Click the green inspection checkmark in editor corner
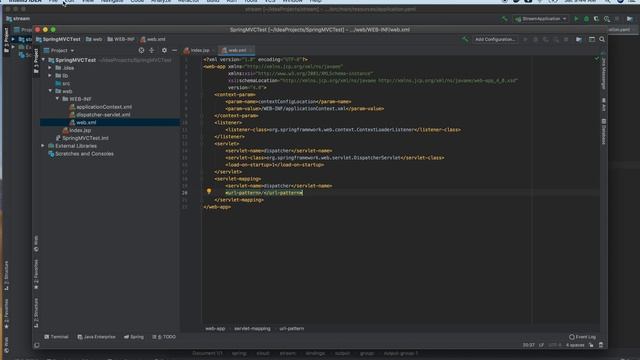640x360 pixels. click(596, 59)
